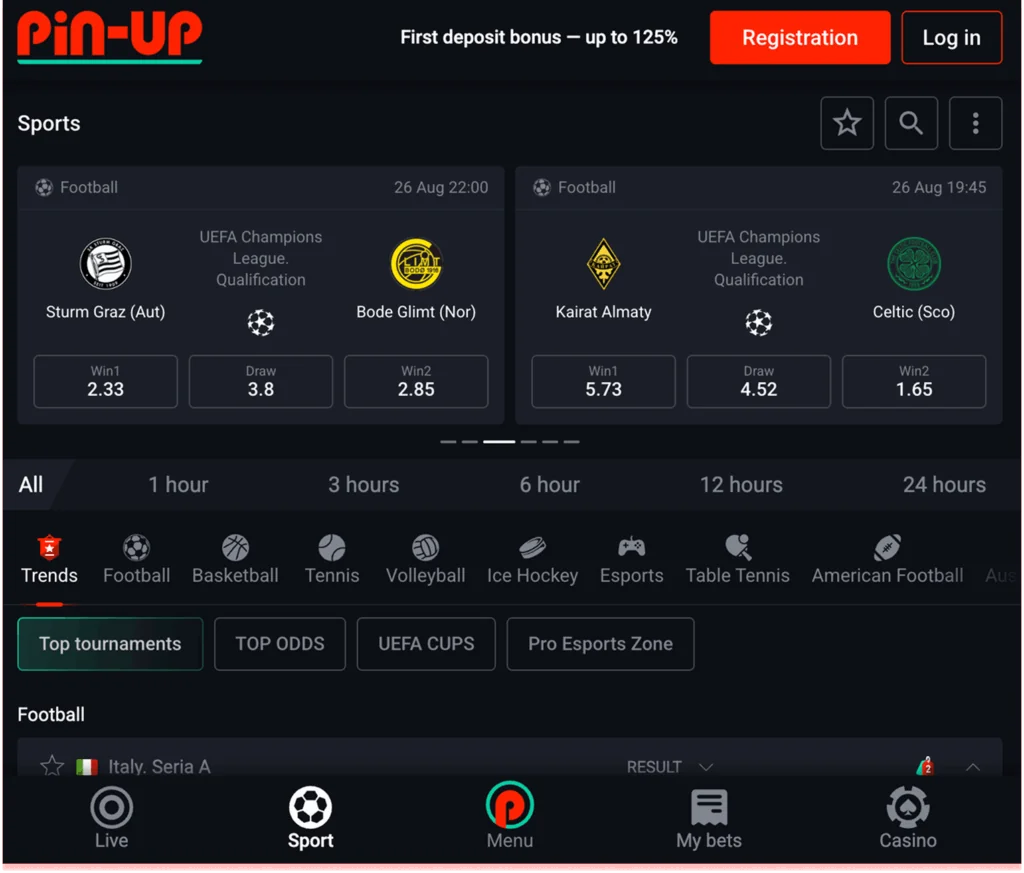Open the Italy. Seria A league

coord(159,766)
